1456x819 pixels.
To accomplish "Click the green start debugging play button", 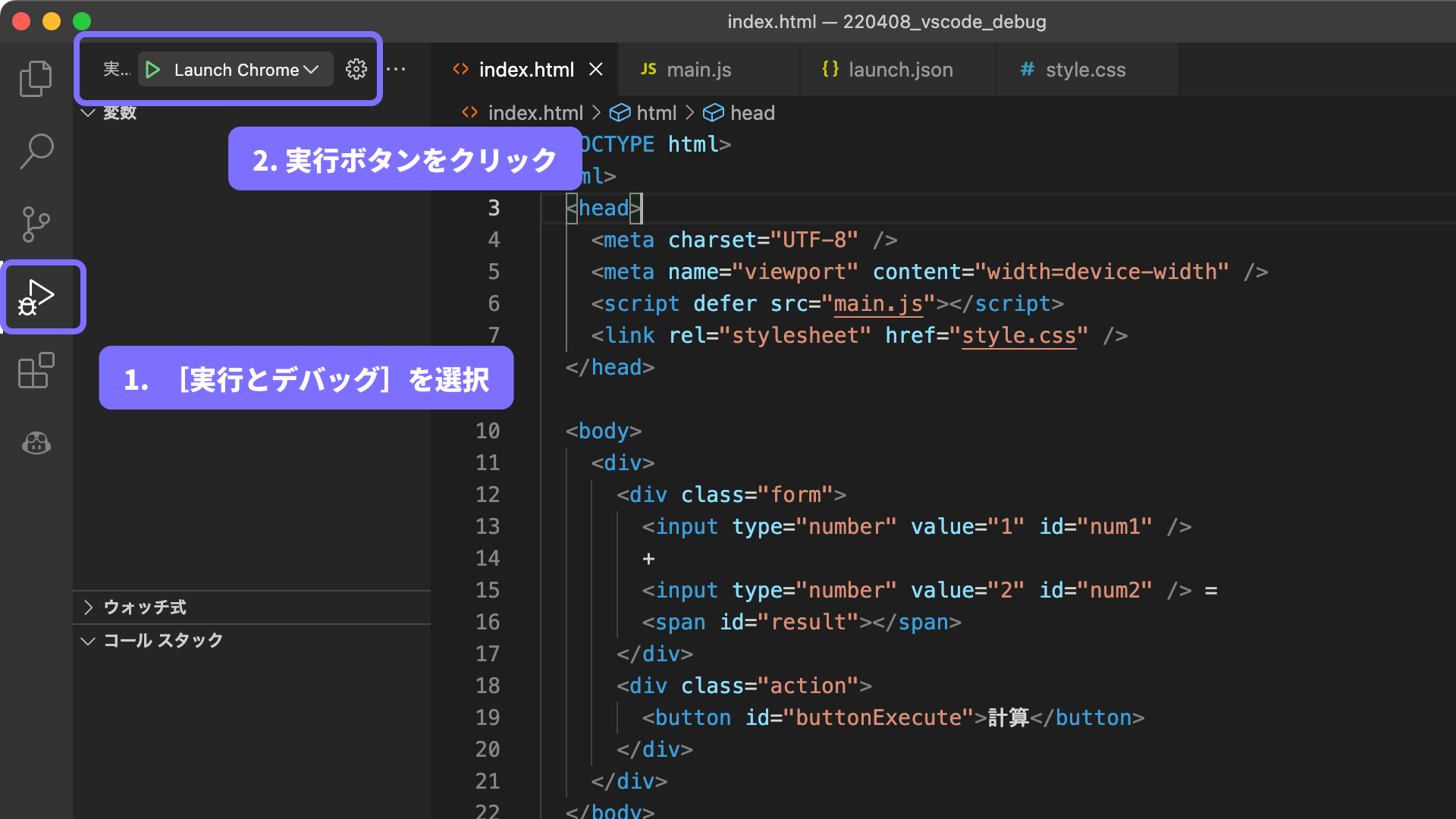I will coord(152,70).
